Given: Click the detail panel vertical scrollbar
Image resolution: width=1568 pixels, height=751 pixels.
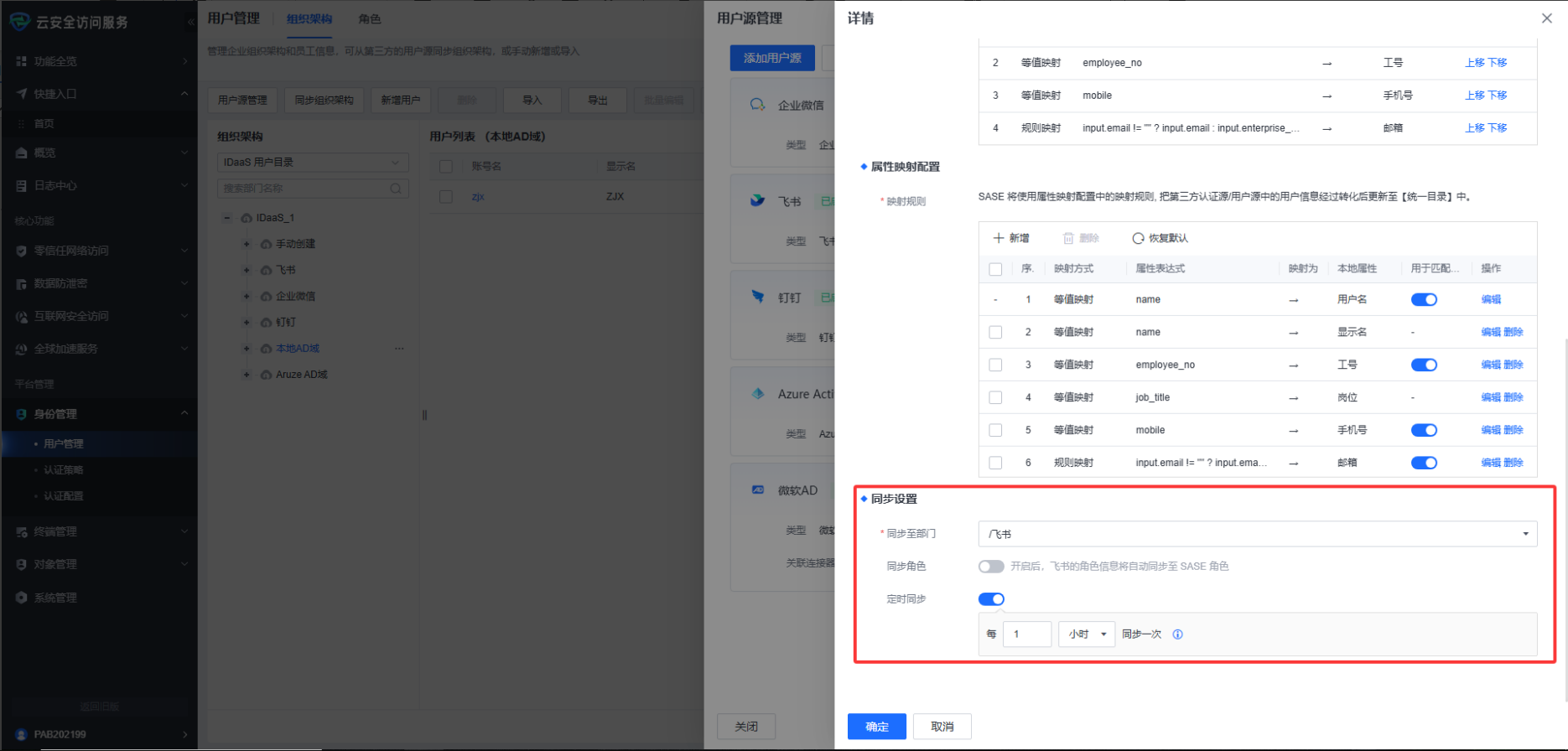Looking at the screenshot, I should pyautogui.click(x=1564, y=503).
